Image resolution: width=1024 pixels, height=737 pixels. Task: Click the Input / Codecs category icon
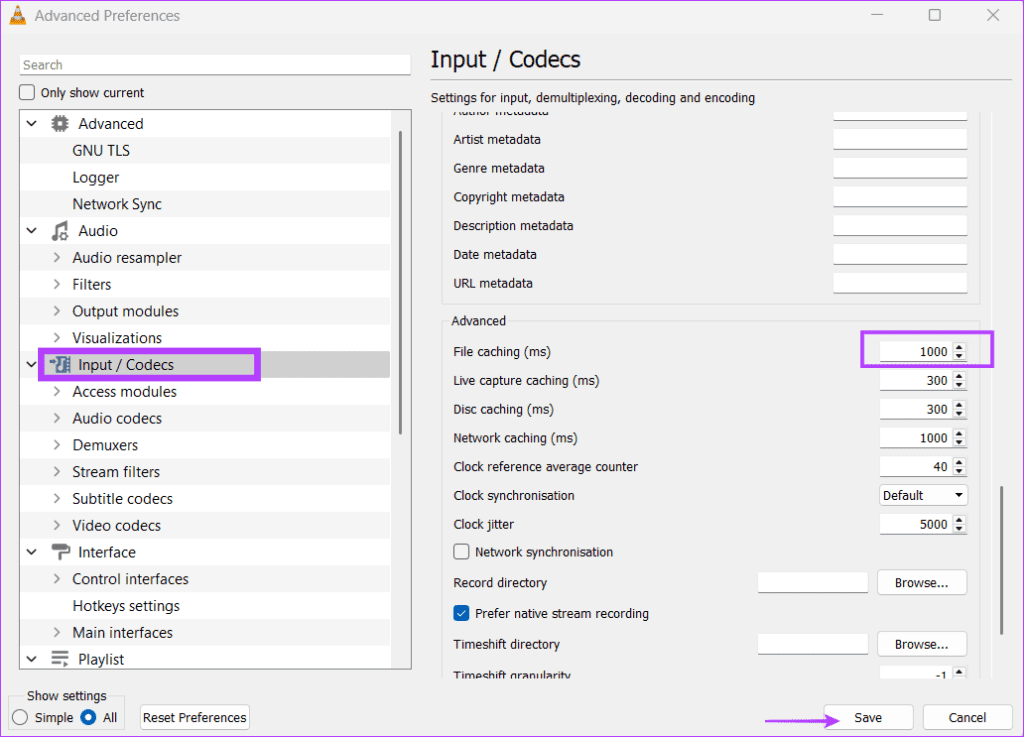click(x=60, y=364)
